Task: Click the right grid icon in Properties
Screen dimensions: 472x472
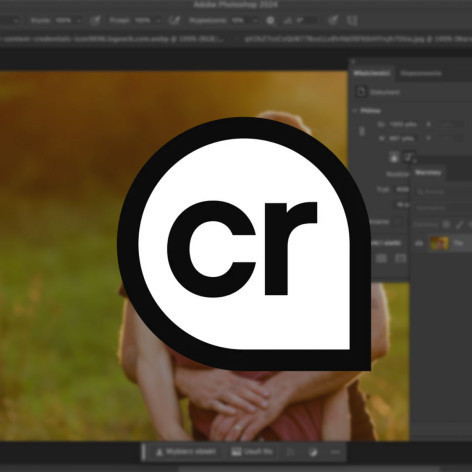Action: click(400, 258)
